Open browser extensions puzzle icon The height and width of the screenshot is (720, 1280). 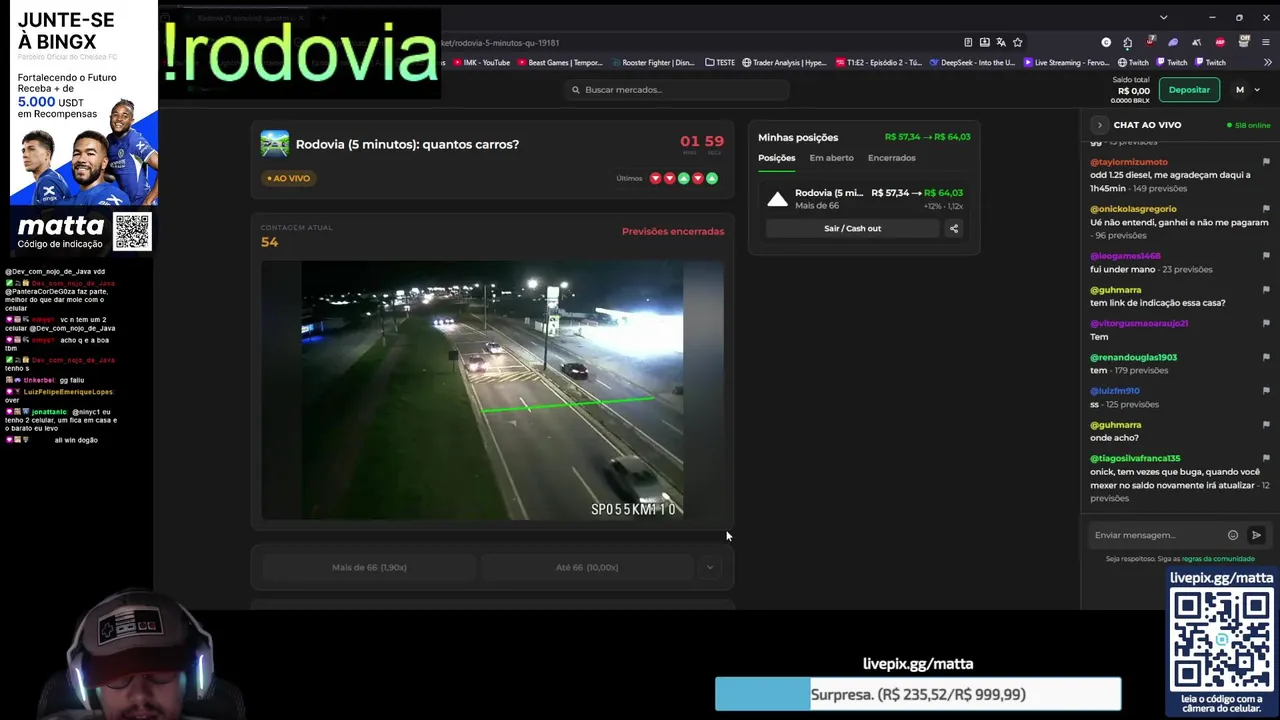coord(1127,43)
